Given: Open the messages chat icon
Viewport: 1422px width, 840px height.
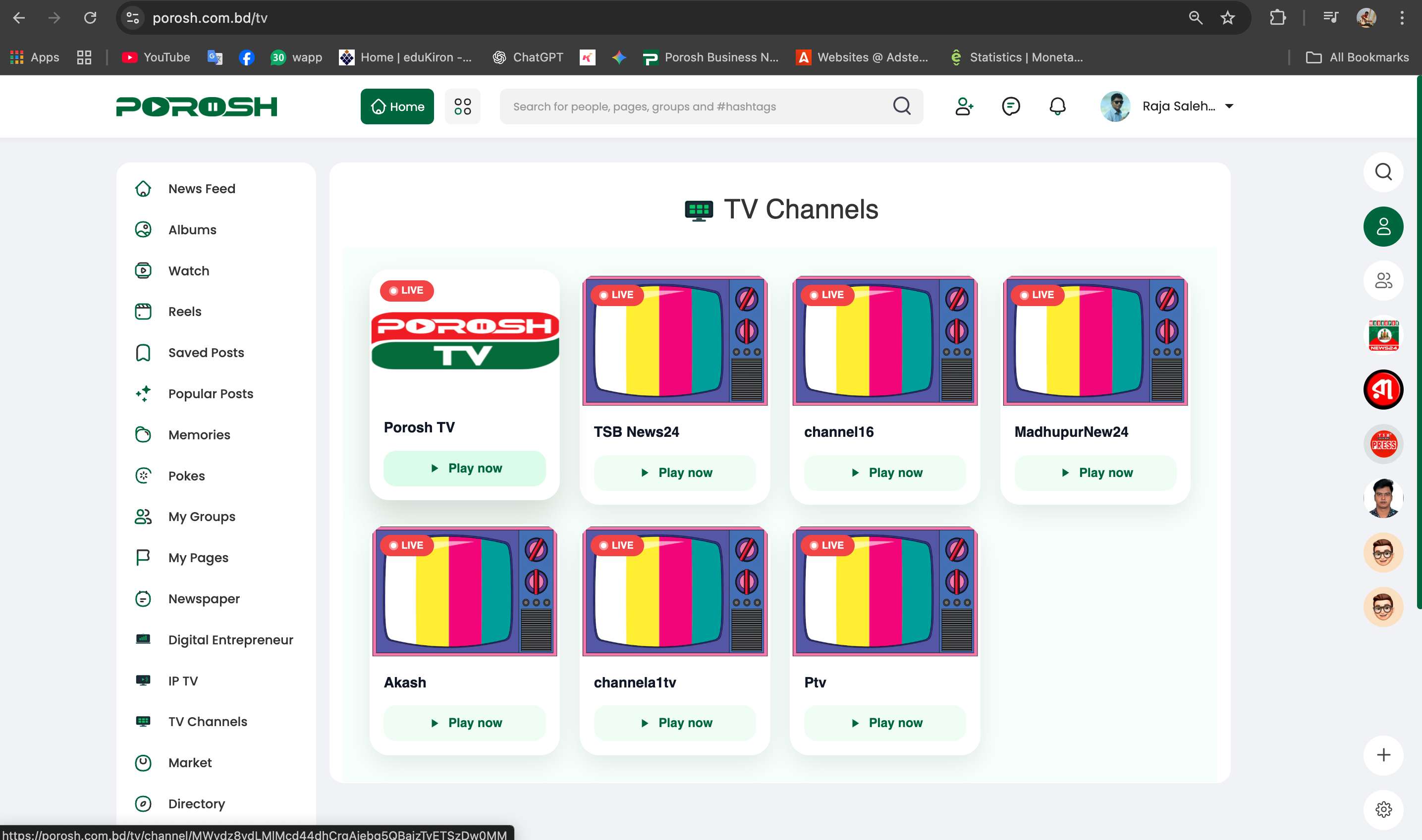Looking at the screenshot, I should [x=1010, y=106].
